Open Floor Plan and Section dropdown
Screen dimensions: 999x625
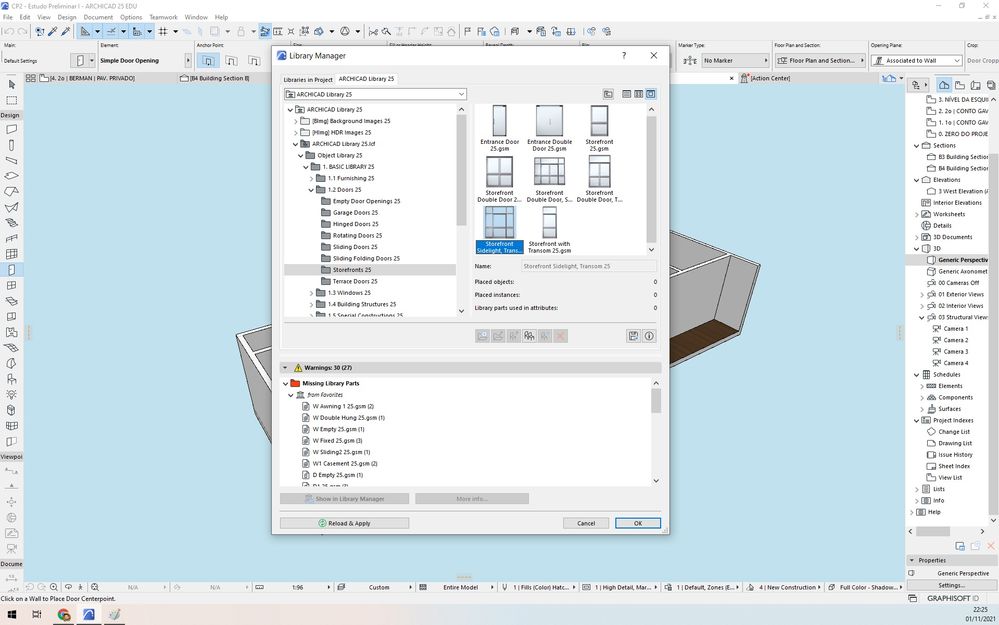(x=819, y=61)
